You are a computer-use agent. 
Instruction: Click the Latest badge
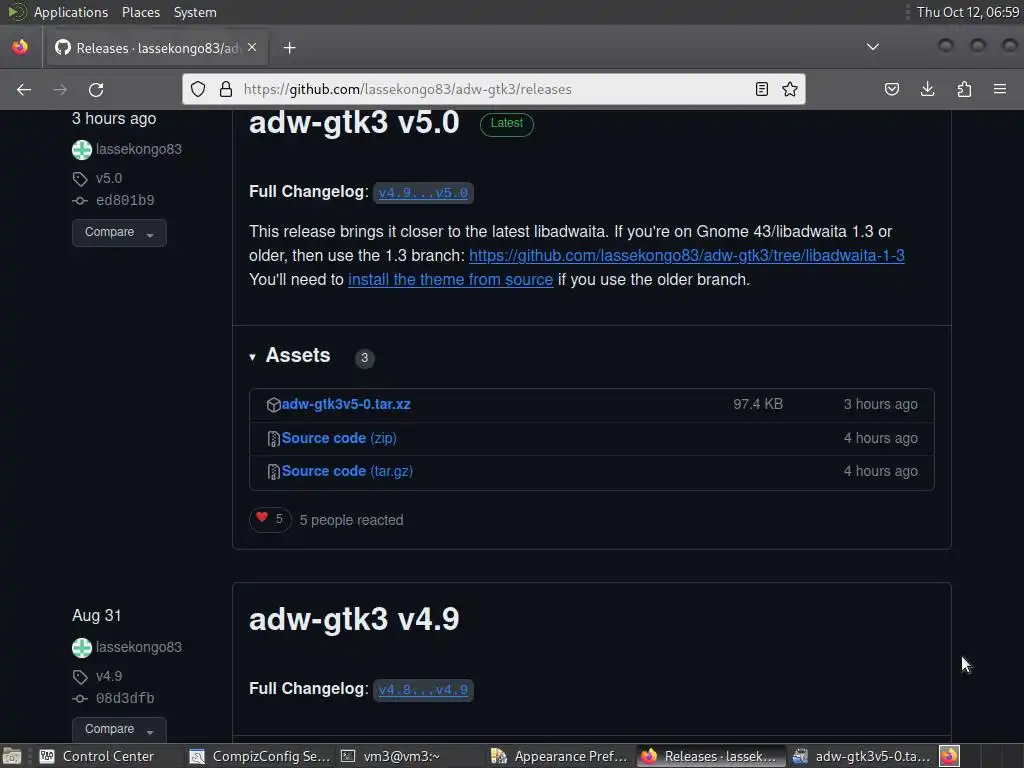[507, 123]
